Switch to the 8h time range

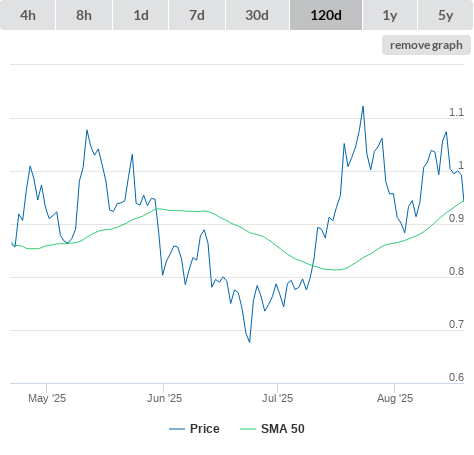pos(84,15)
